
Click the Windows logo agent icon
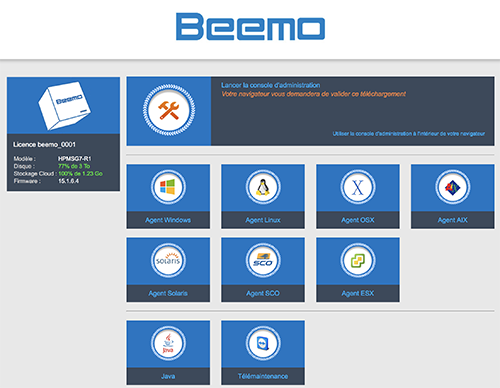pos(168,187)
